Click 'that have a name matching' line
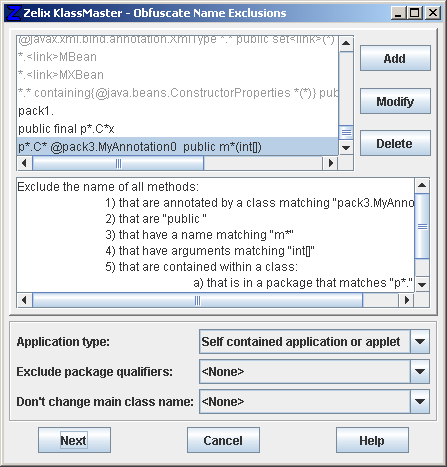 pos(199,235)
